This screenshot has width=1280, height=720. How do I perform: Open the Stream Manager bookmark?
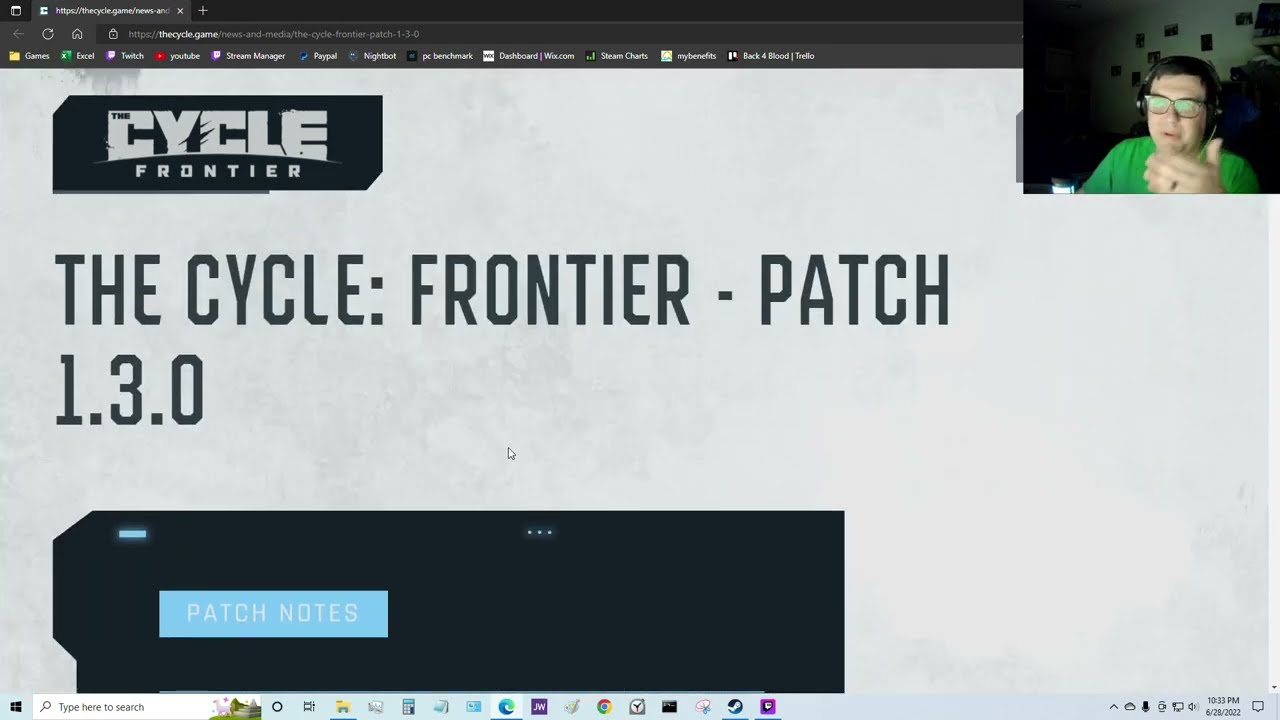(x=248, y=56)
